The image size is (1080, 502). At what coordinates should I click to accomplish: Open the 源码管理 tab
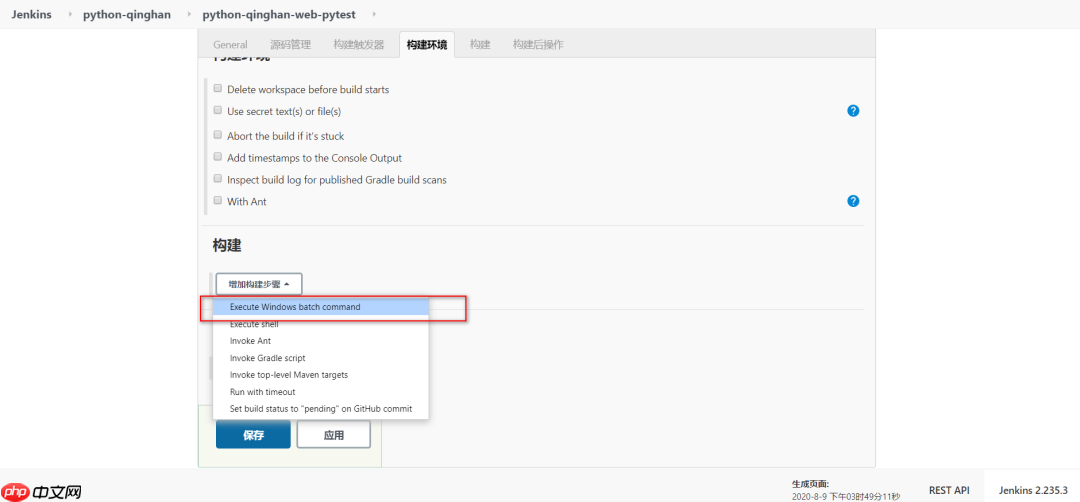(x=290, y=45)
